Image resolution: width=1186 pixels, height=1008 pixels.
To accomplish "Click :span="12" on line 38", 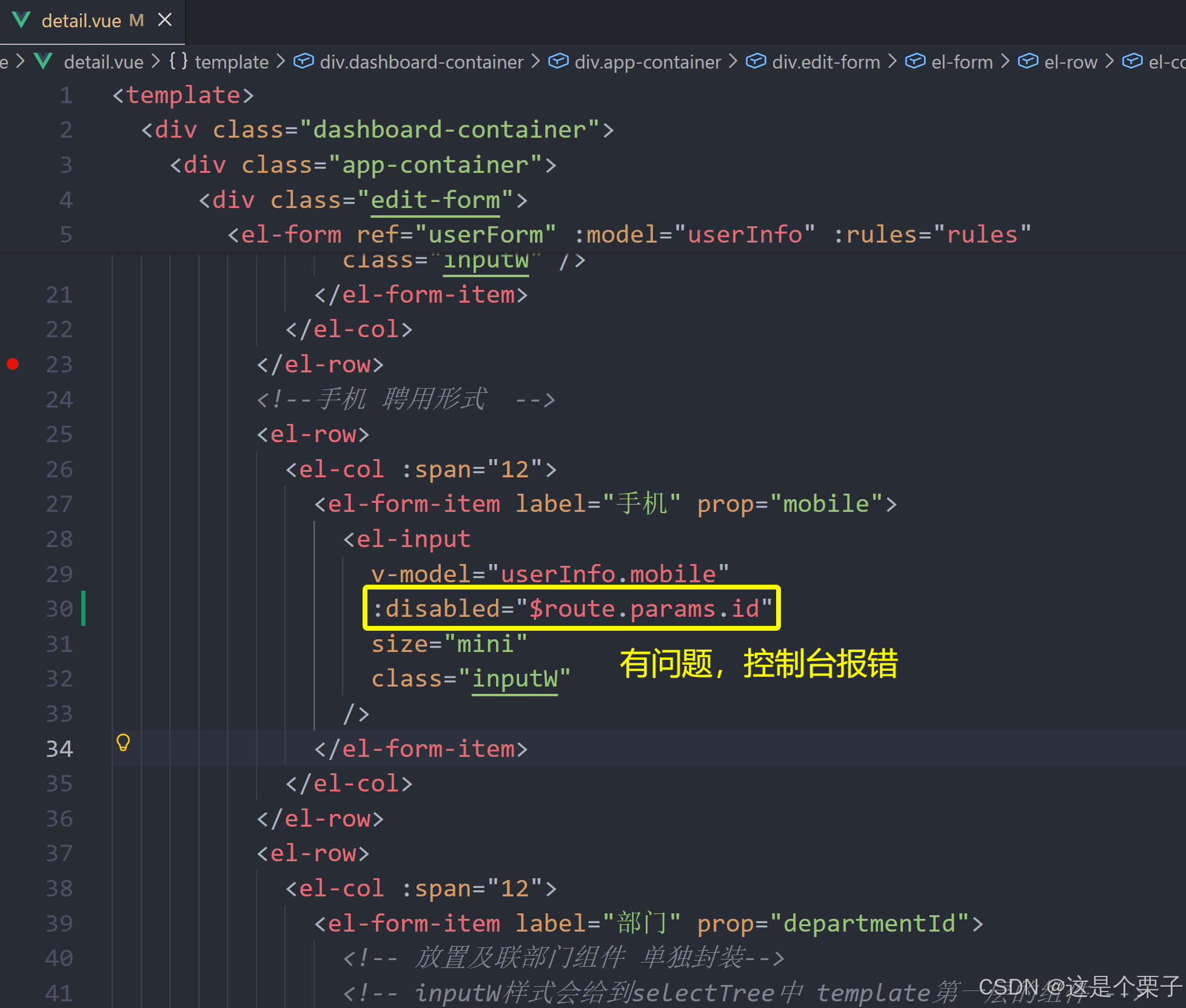I will coord(472,889).
